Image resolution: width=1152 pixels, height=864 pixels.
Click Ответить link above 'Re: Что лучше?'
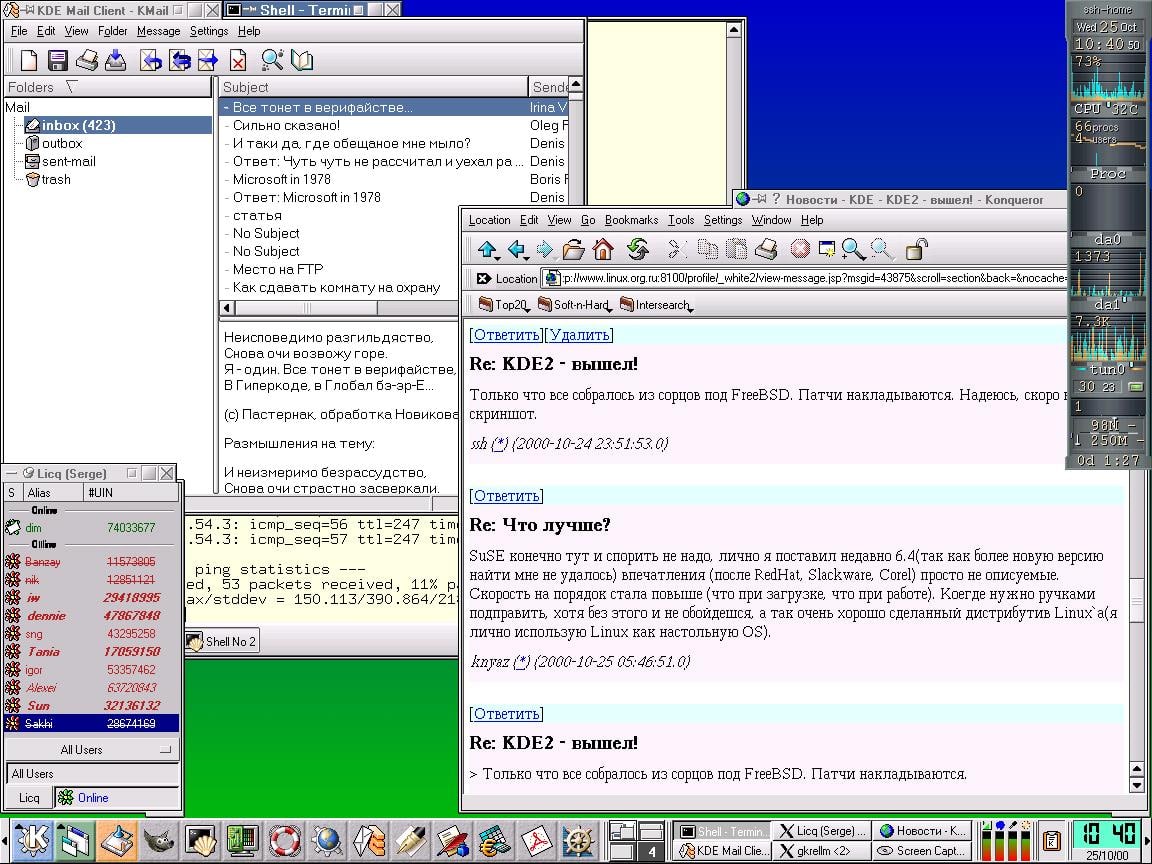(506, 496)
